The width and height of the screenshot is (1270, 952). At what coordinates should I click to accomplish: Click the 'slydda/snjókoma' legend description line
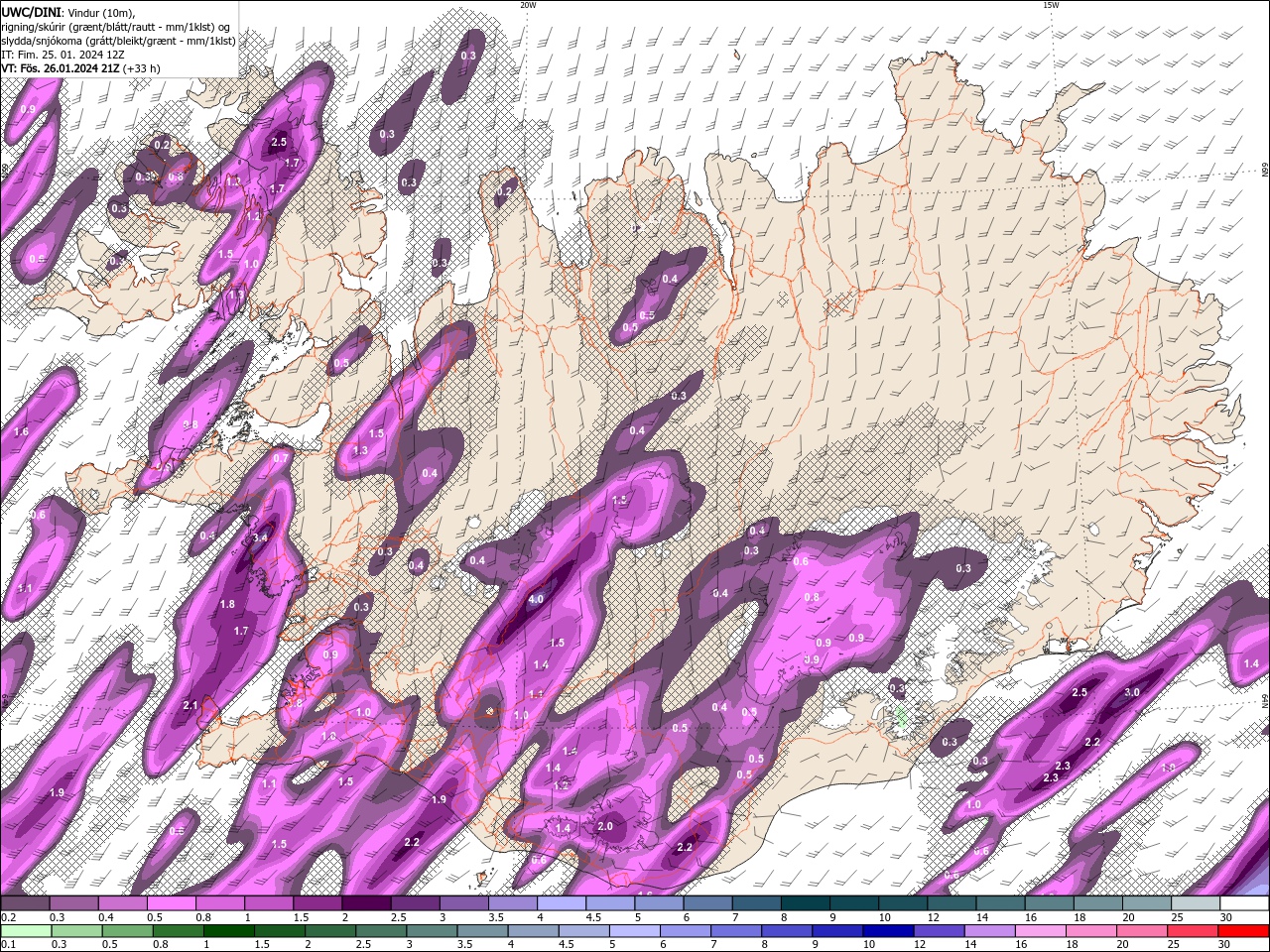pyautogui.click(x=118, y=41)
